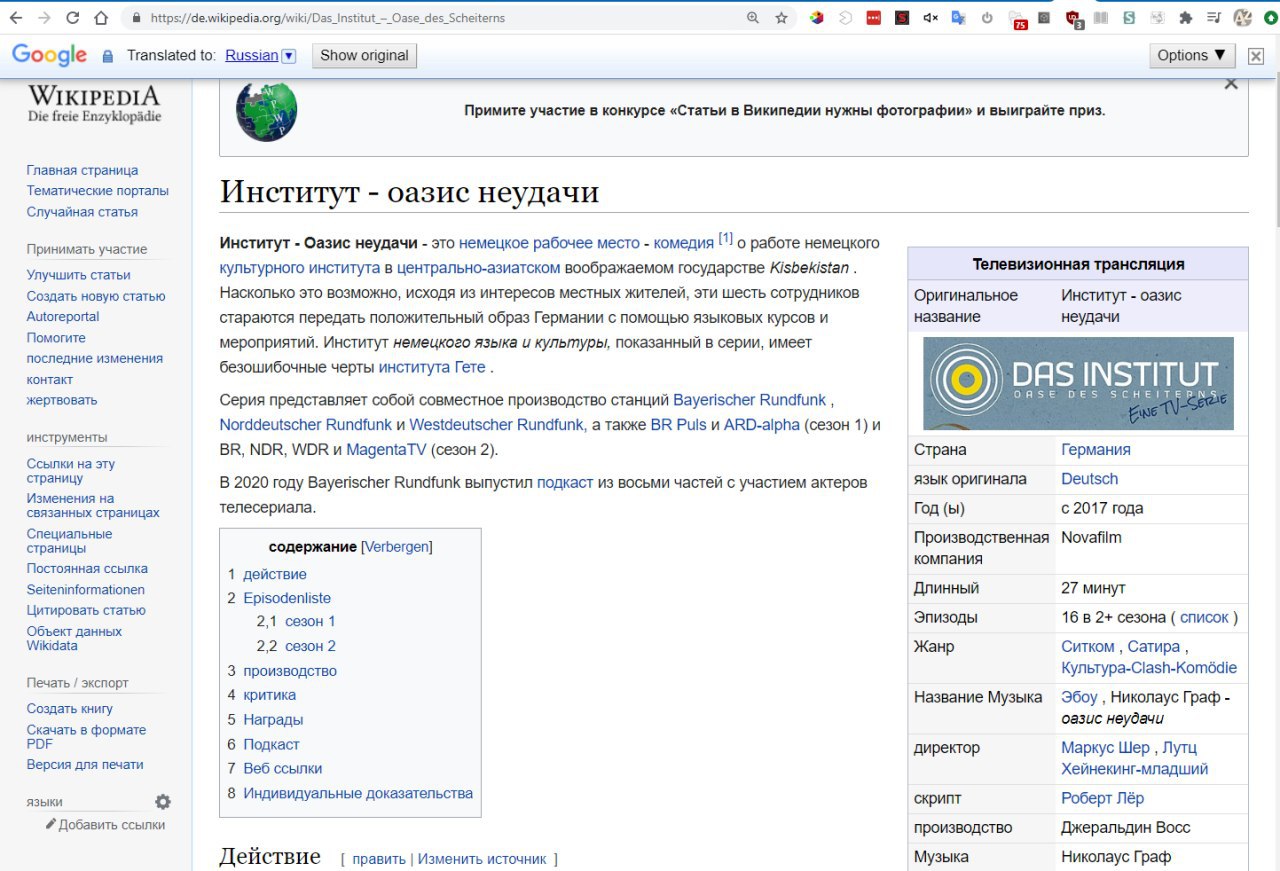Click the института Гете link
1280x871 pixels.
(432, 367)
